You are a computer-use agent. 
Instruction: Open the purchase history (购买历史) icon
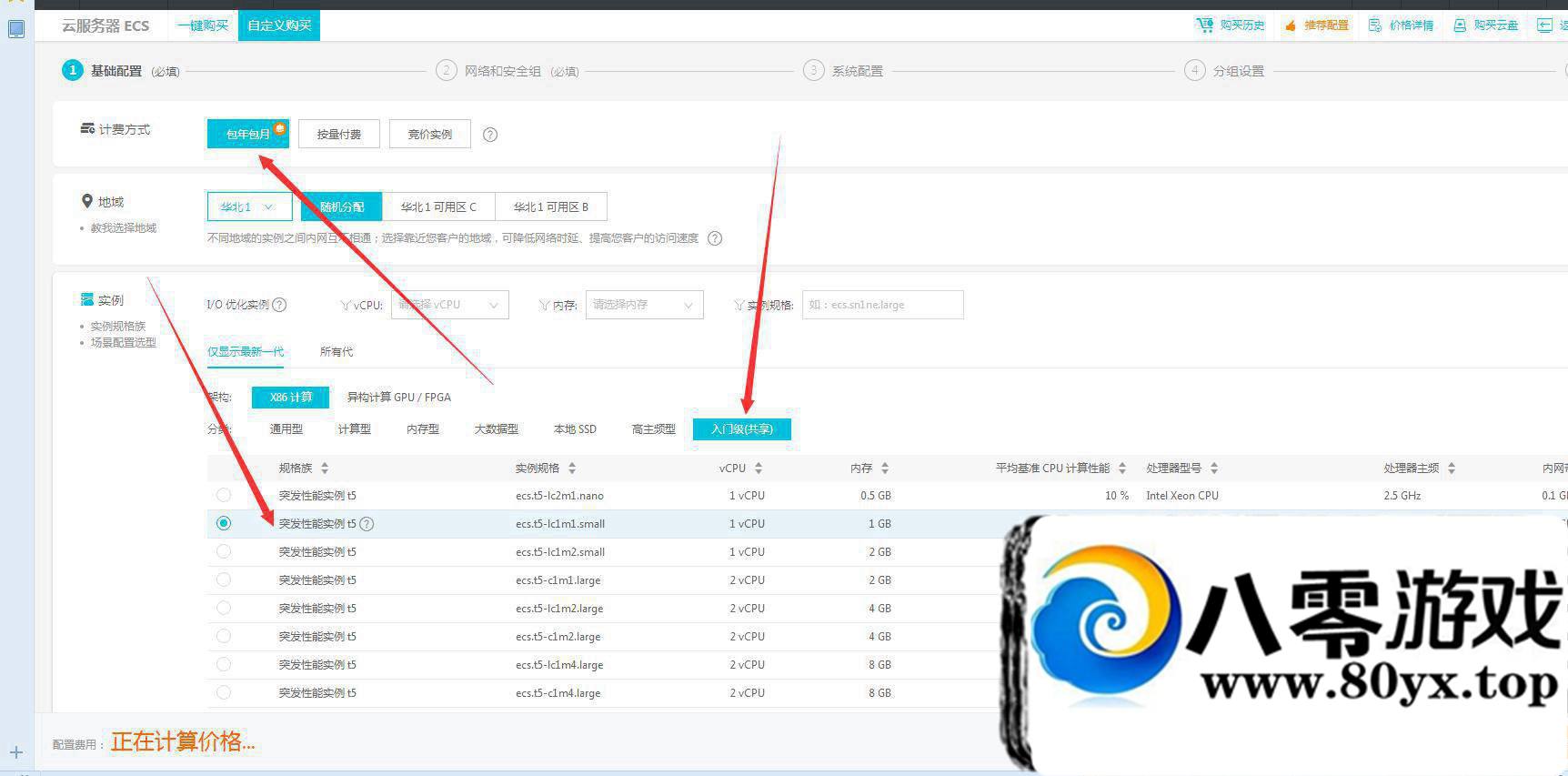tap(1205, 25)
